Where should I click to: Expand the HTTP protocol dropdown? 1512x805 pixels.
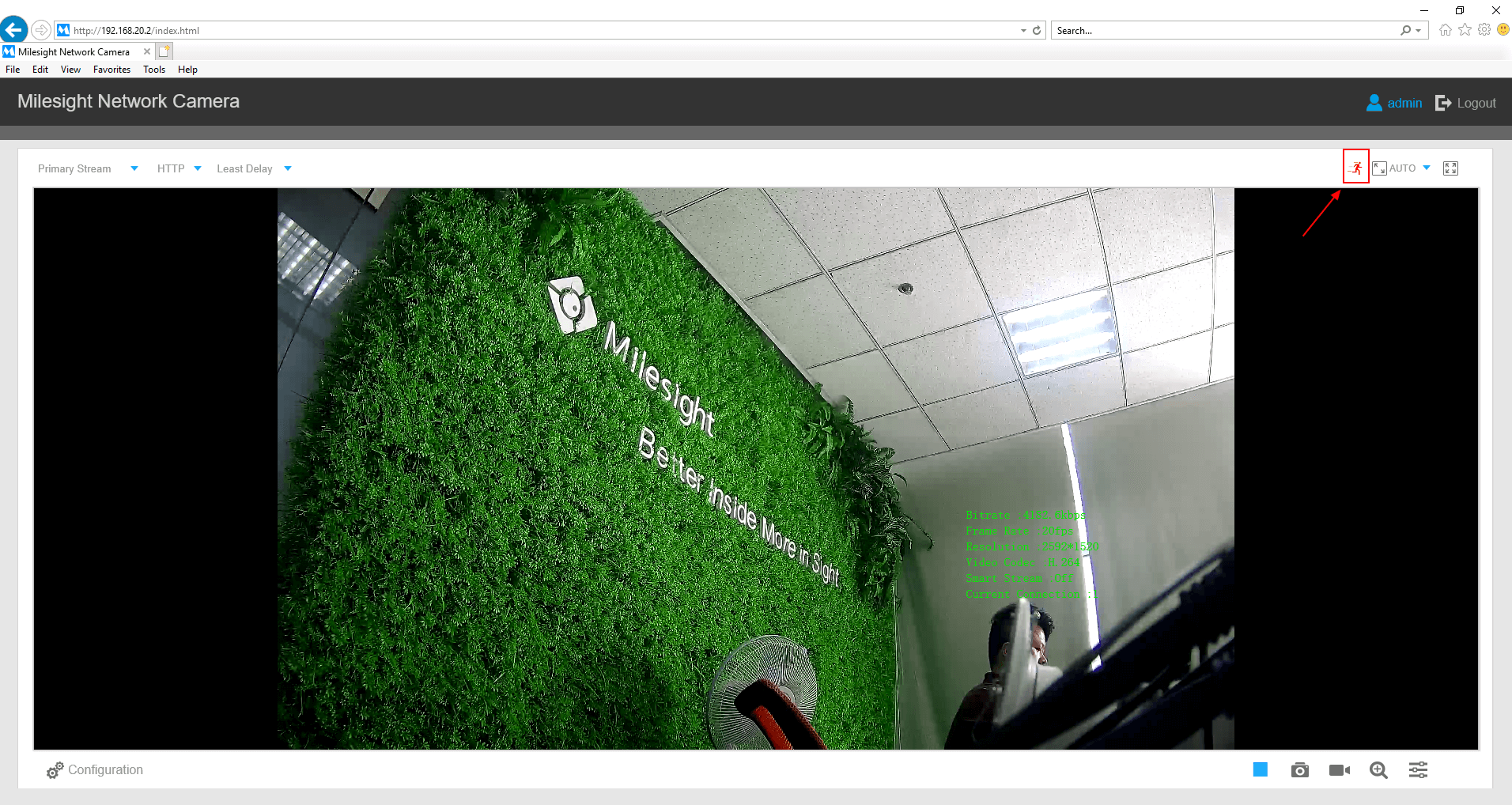[198, 168]
